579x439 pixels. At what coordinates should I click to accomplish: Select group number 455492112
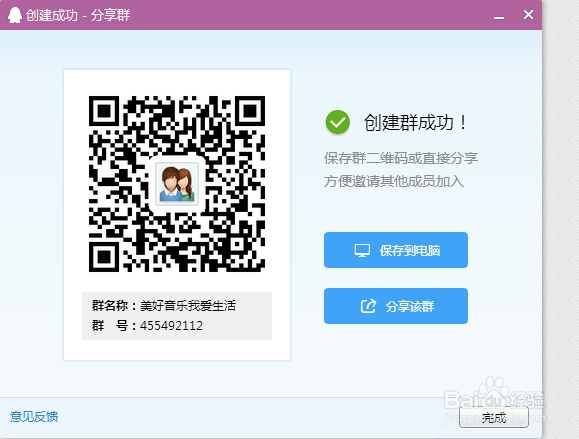tap(171, 326)
